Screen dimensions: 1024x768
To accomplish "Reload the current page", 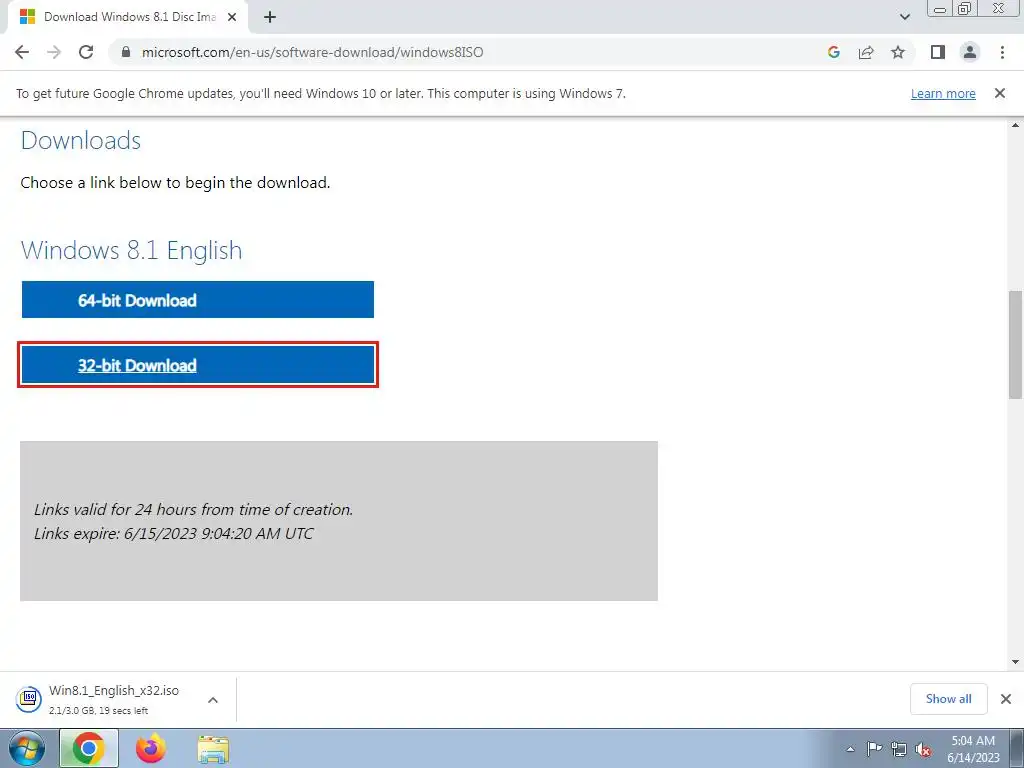I will pyautogui.click(x=86, y=52).
